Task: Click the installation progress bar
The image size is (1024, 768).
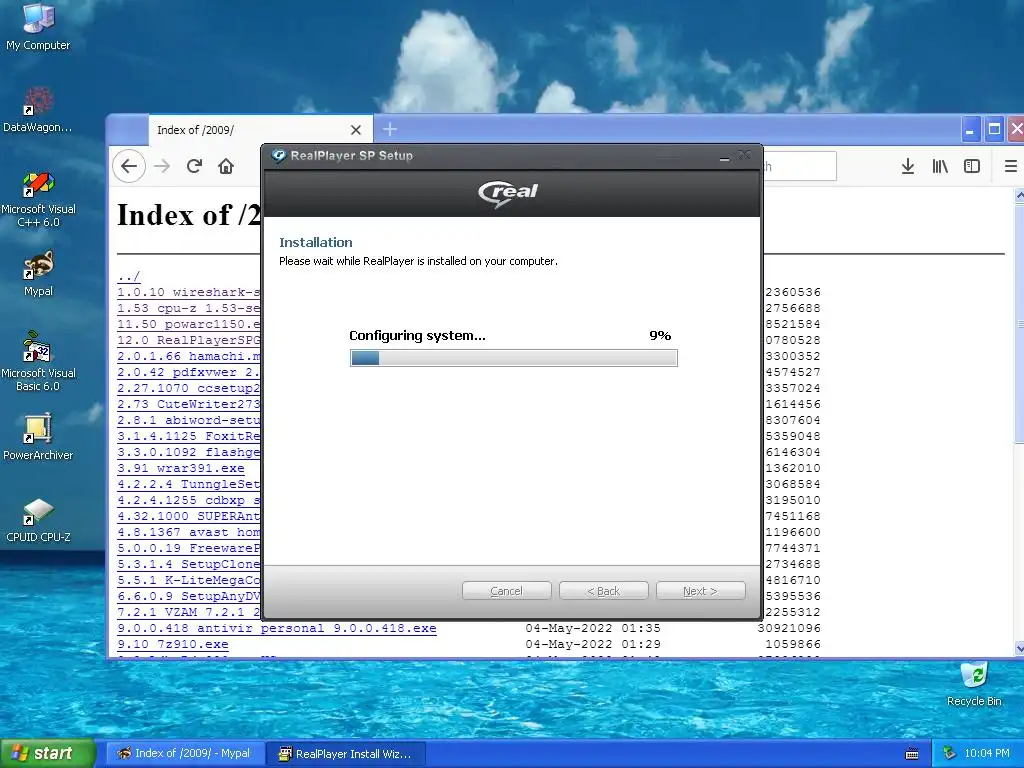Action: tap(513, 358)
